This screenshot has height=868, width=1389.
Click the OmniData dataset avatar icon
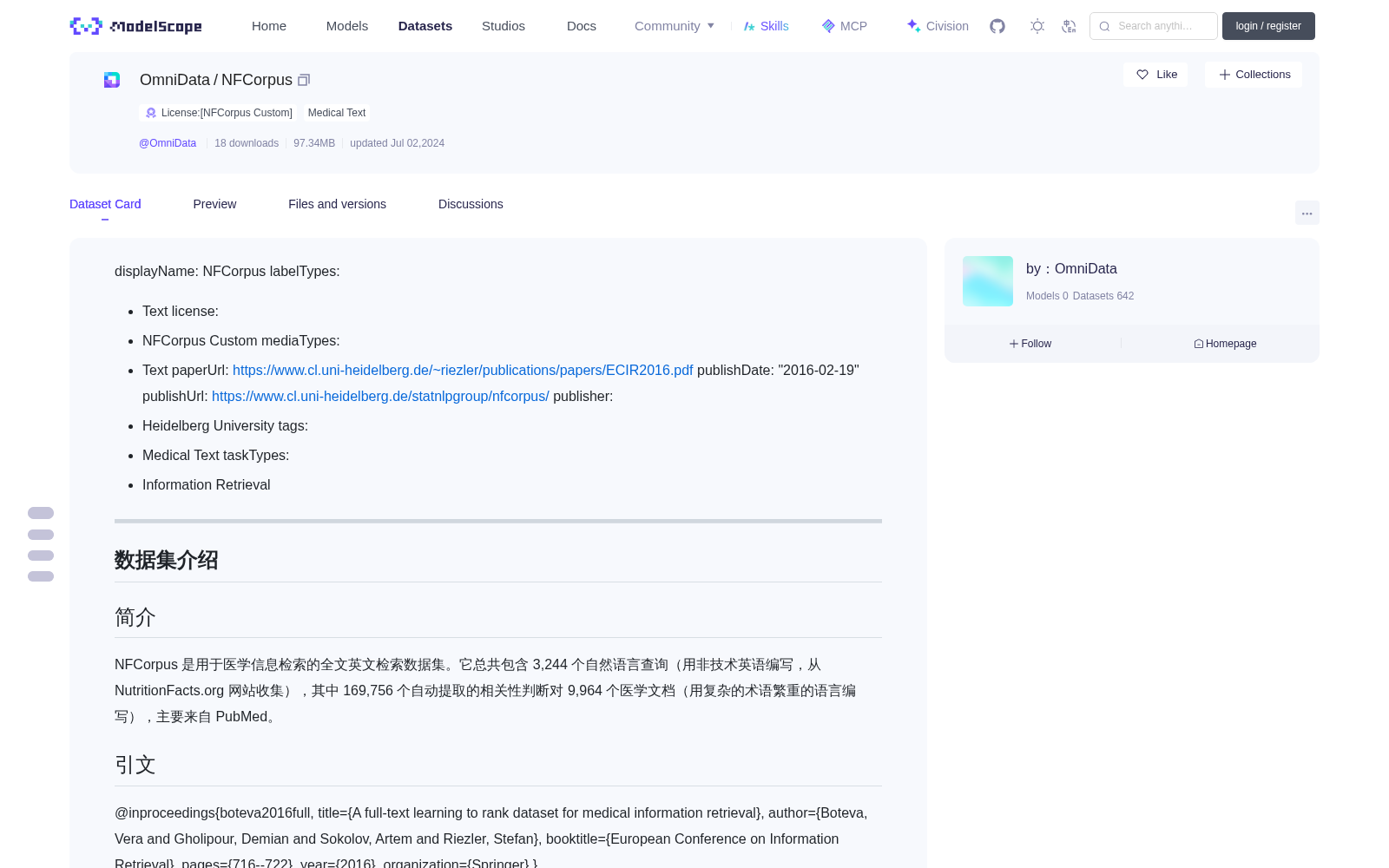point(112,80)
